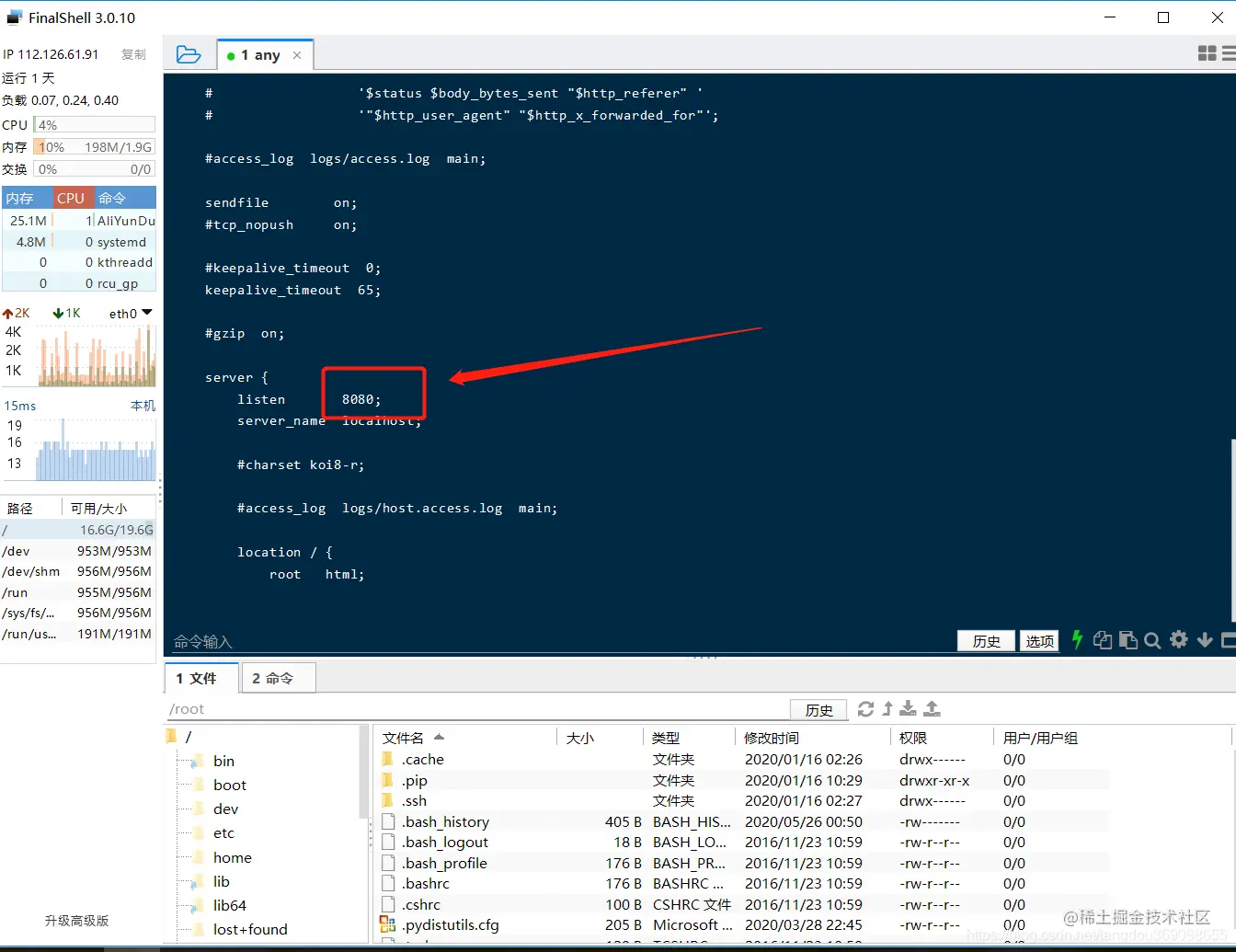Click the copy icon in terminal toolbar

(x=1103, y=640)
